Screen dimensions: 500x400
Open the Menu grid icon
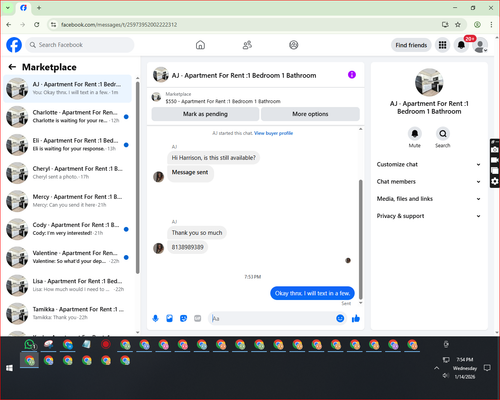442,45
